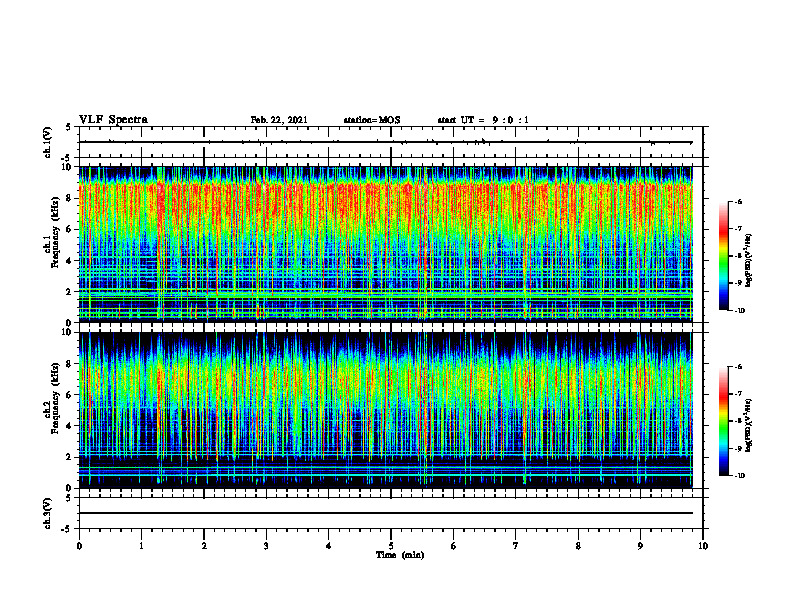
Task: Click the "-7" label on ch.2 colorbar
Action: 738,394
